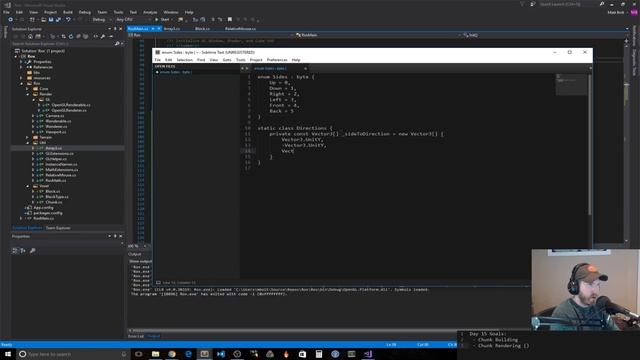Switch to Block.cs editor tab
Viewport: 640px width, 360px height.
(202, 29)
